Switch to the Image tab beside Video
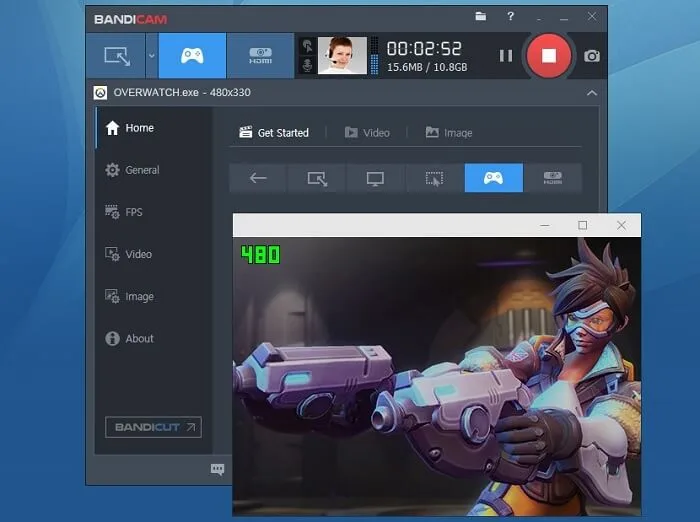This screenshot has width=700, height=522. coord(449,133)
